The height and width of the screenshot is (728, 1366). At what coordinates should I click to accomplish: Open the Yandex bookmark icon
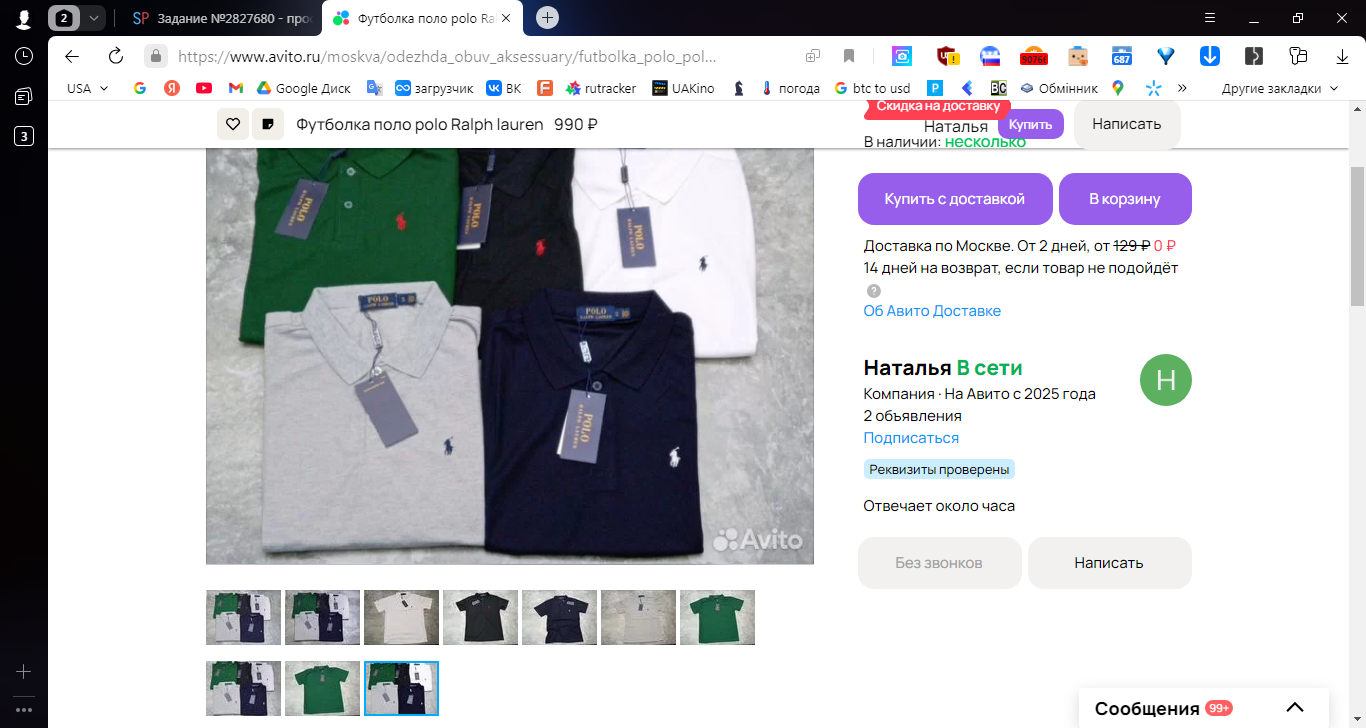pyautogui.click(x=172, y=88)
